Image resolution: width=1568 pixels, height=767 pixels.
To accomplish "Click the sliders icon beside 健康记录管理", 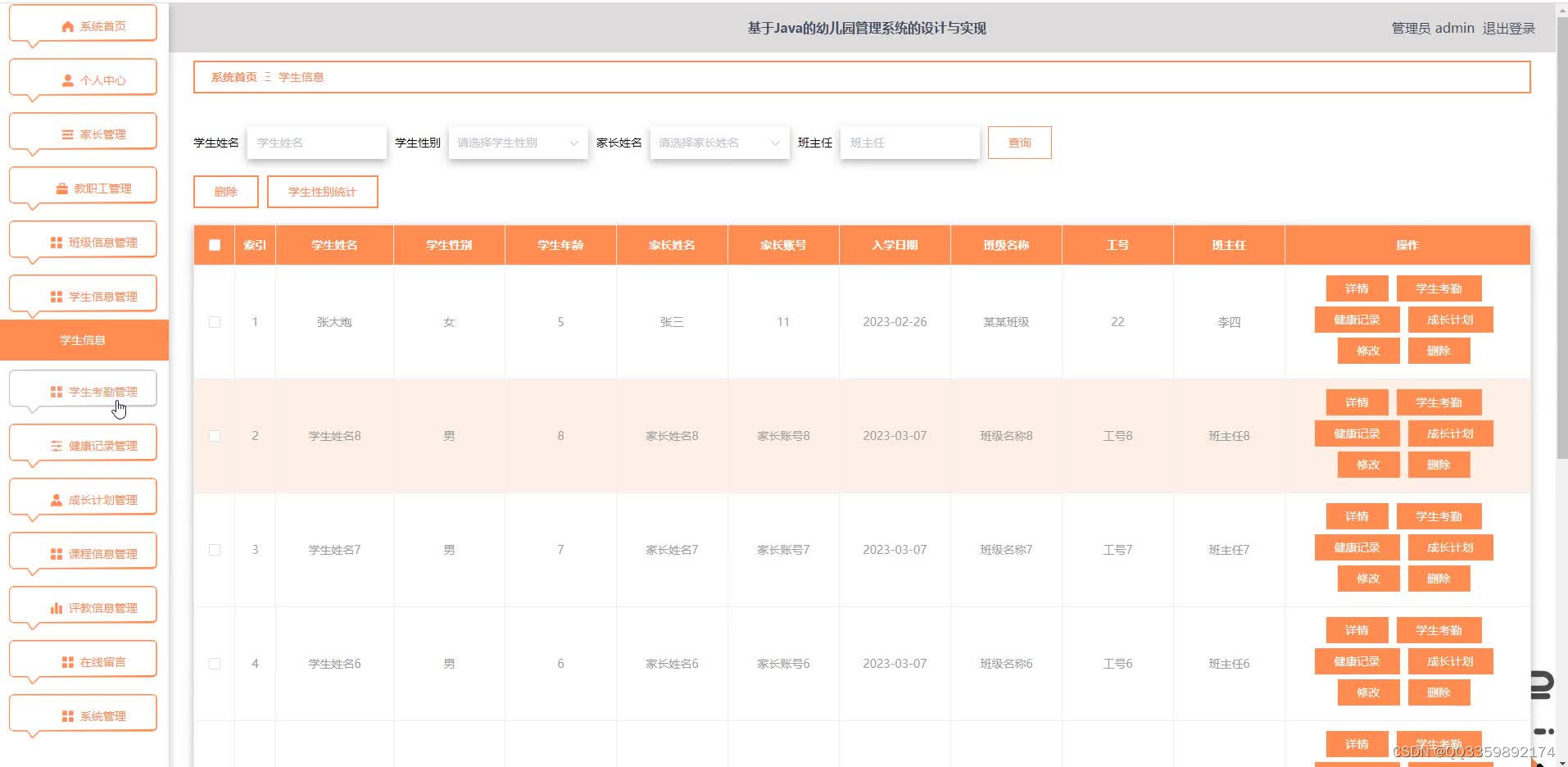I will coord(57,446).
